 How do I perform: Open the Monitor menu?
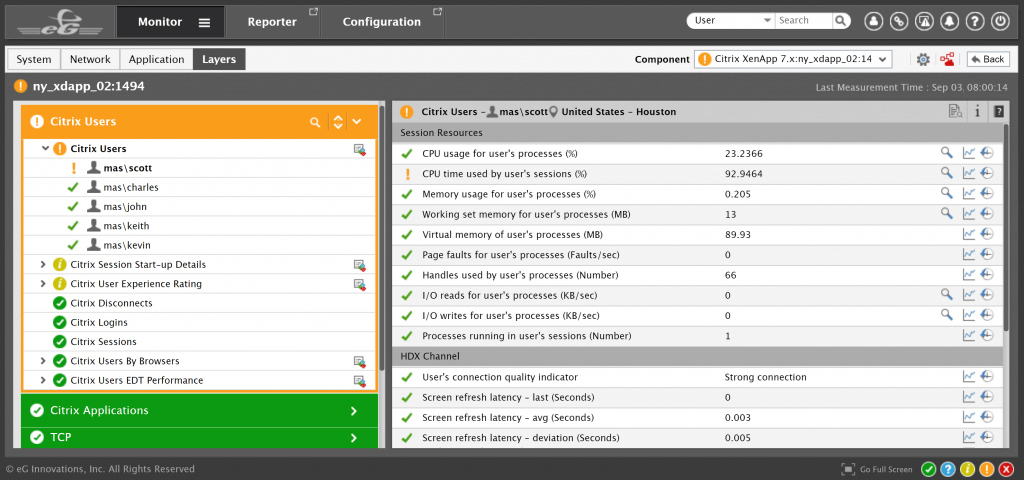pos(171,22)
